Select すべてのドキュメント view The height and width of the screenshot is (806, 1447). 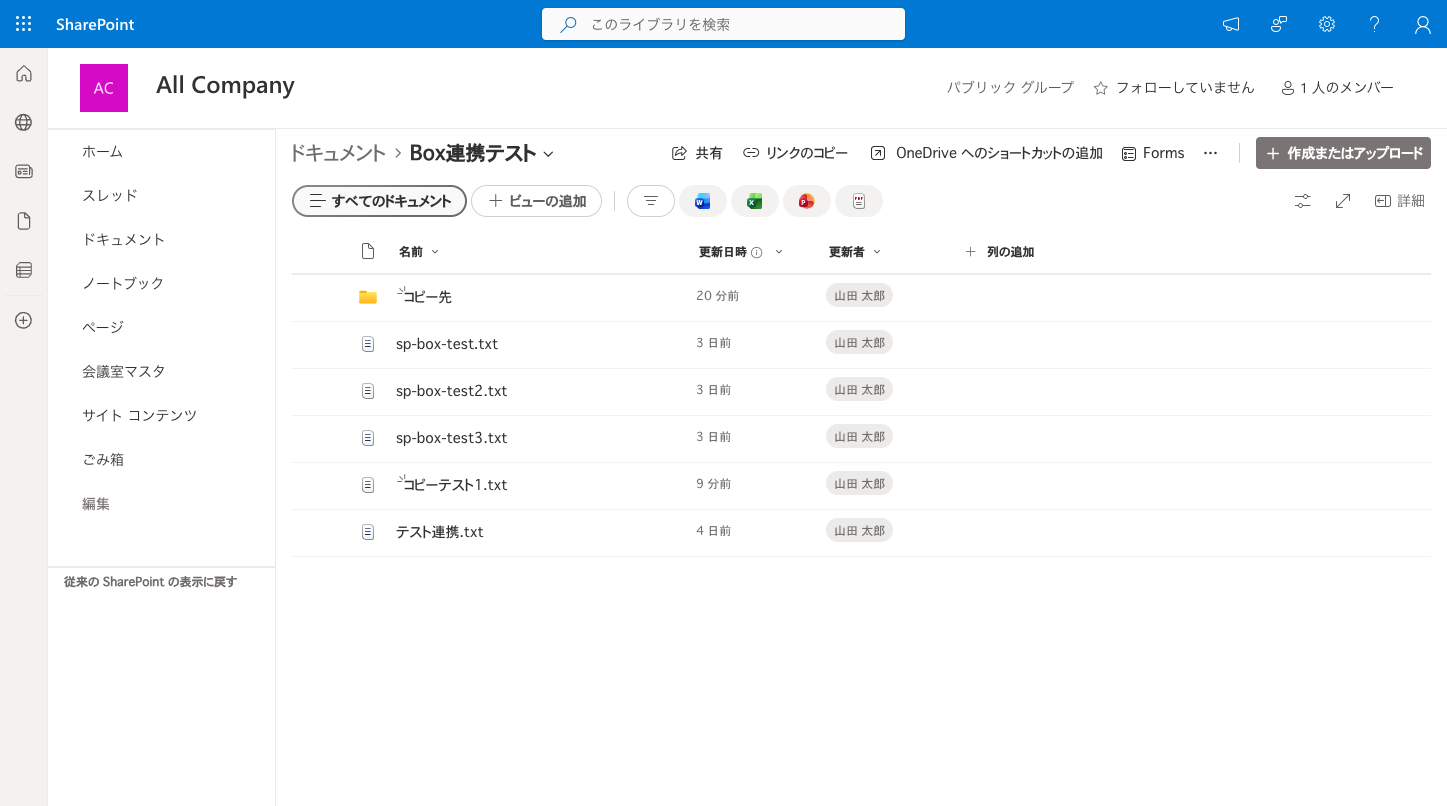pyautogui.click(x=379, y=201)
